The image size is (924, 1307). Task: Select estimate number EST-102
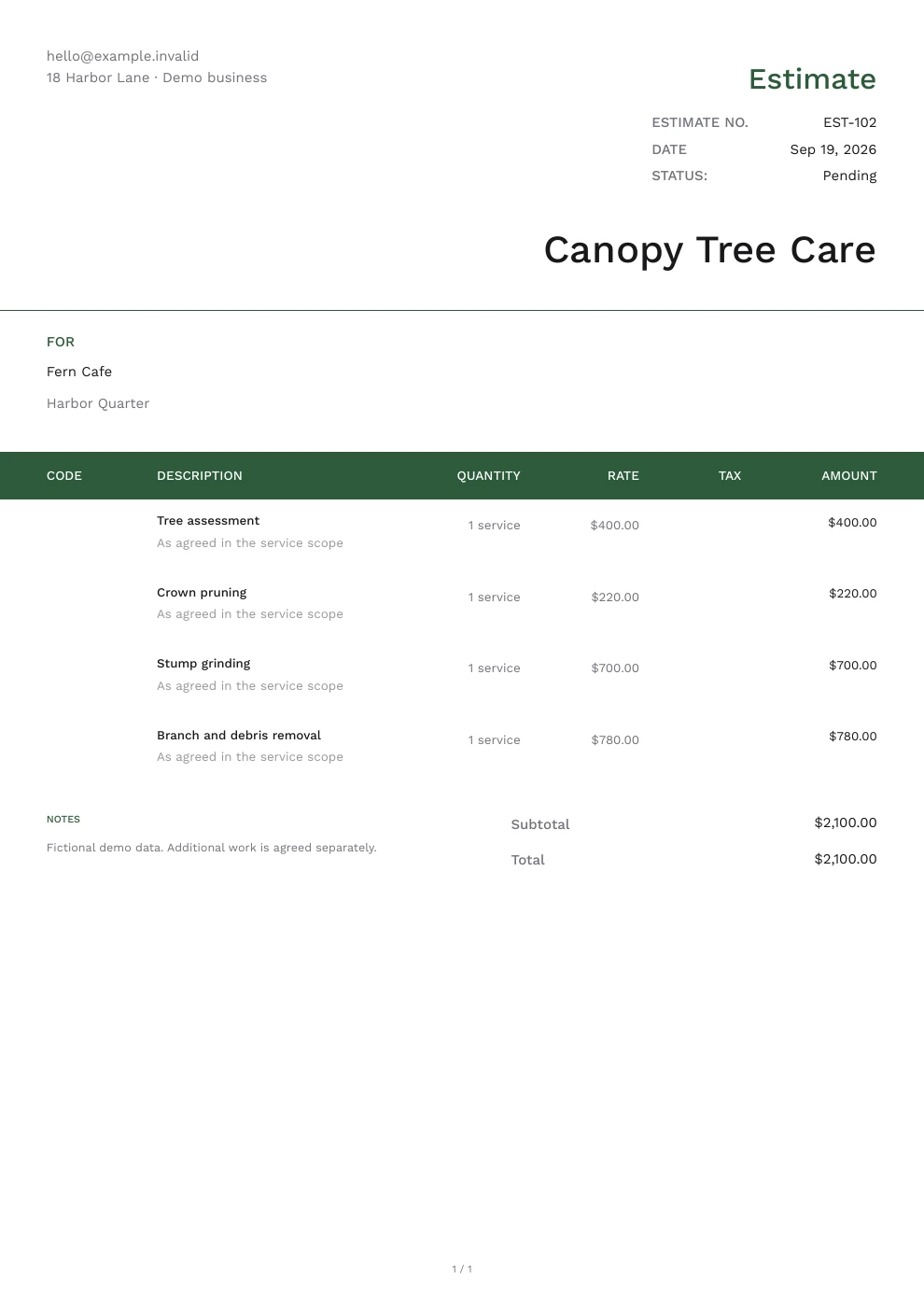click(849, 122)
